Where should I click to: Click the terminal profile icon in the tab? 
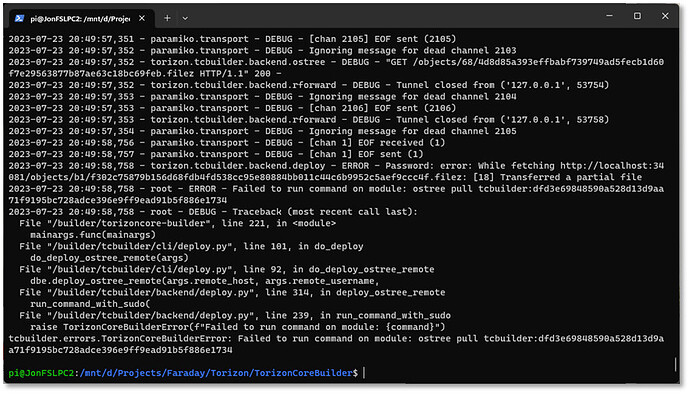tap(19, 18)
